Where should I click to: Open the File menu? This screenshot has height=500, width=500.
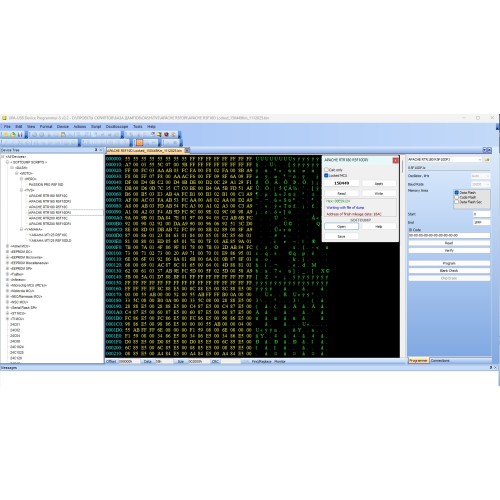tap(7, 127)
